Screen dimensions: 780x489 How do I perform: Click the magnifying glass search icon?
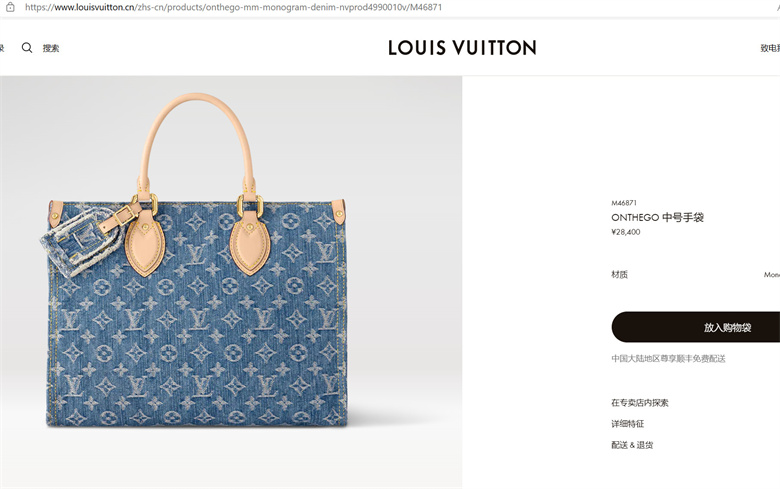(27, 48)
